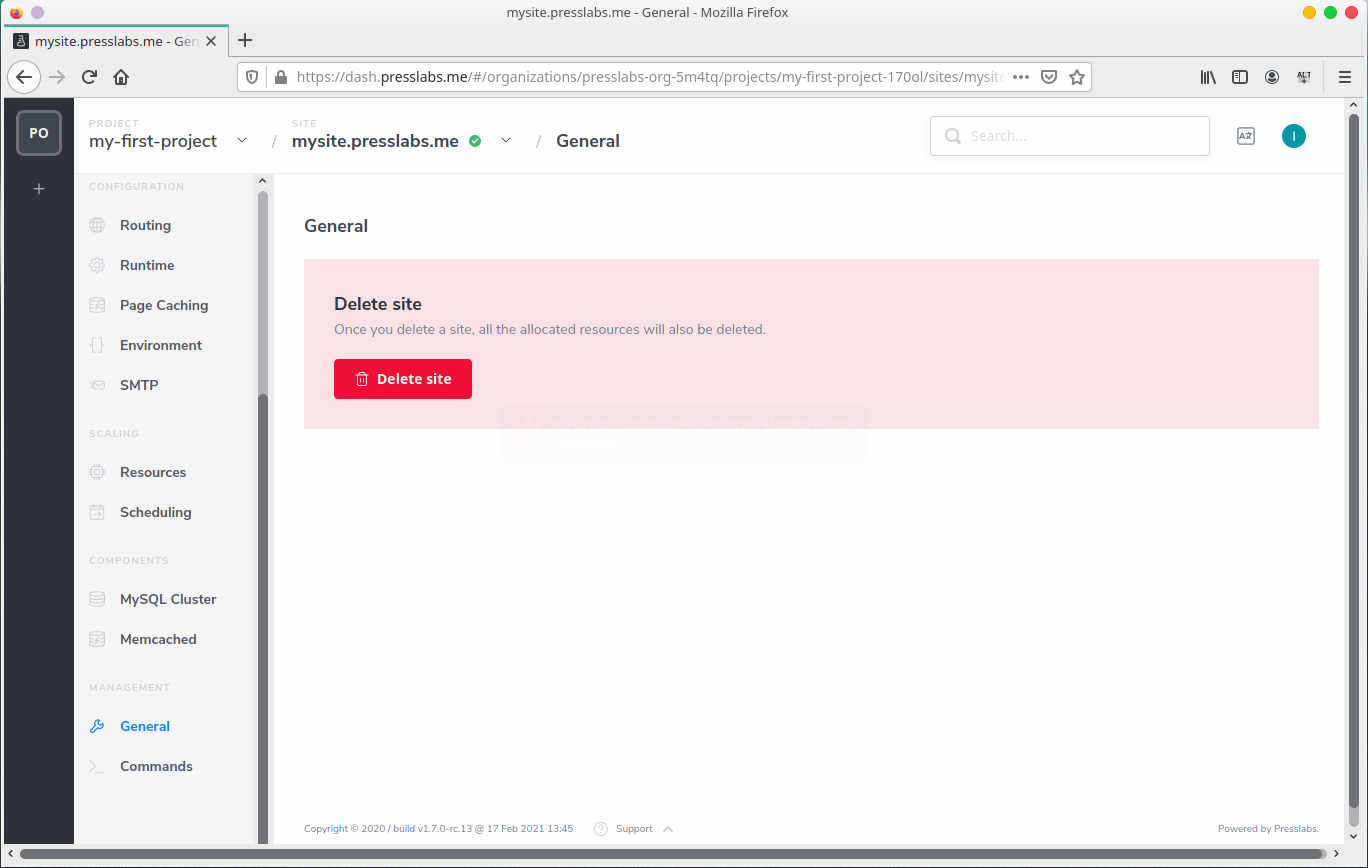Click the Page Caching icon

pos(97,305)
